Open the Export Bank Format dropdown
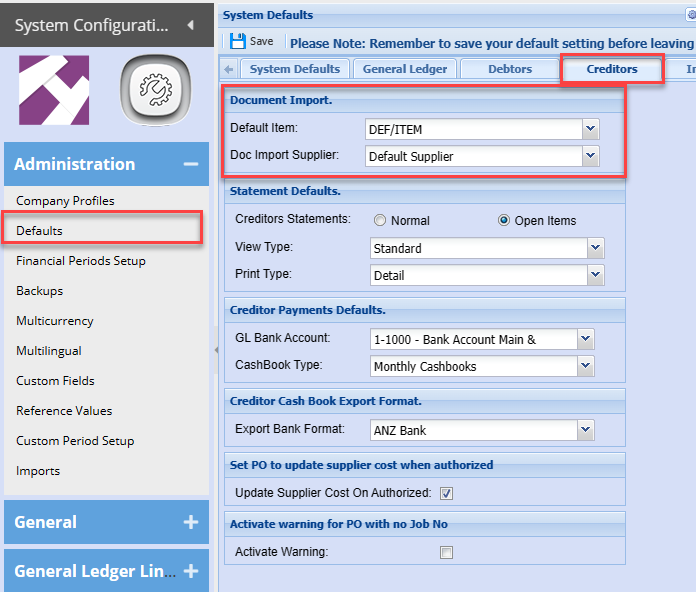 (x=586, y=430)
